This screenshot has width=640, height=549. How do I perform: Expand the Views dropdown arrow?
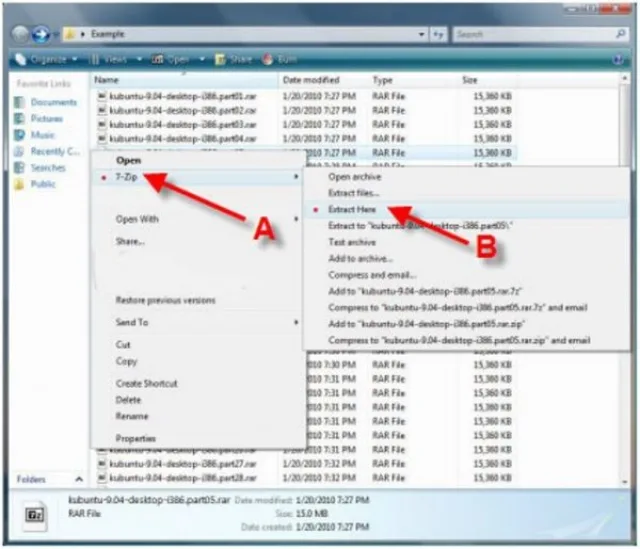tap(139, 60)
